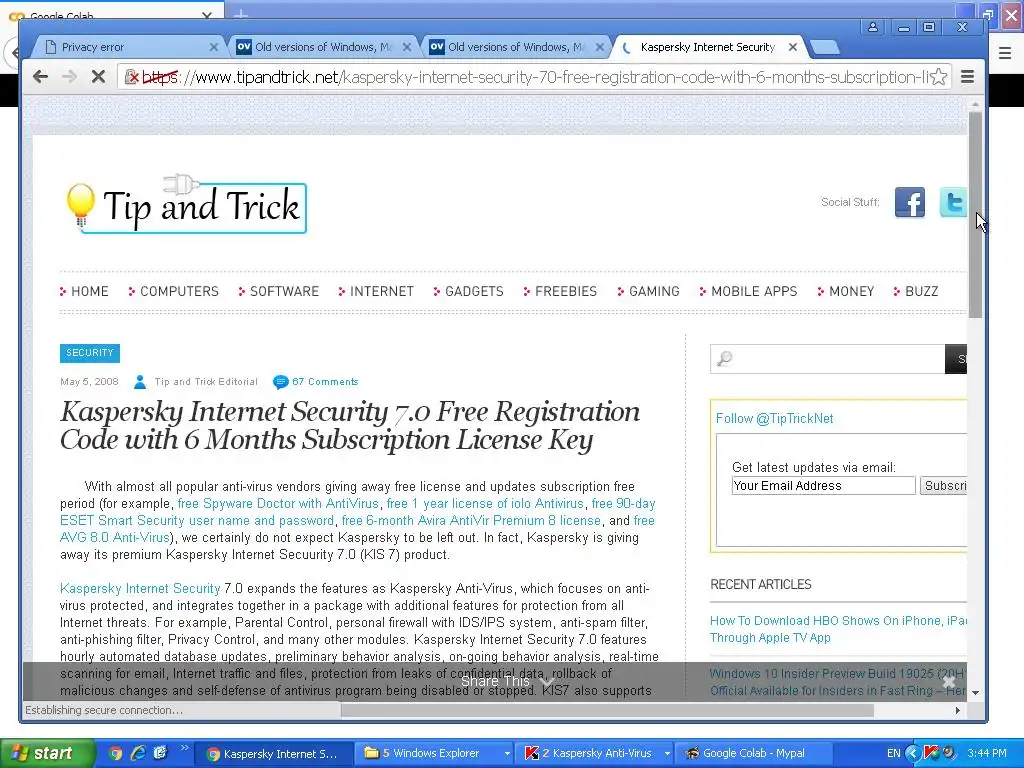Click the broken https security icon in address bar

tap(132, 77)
